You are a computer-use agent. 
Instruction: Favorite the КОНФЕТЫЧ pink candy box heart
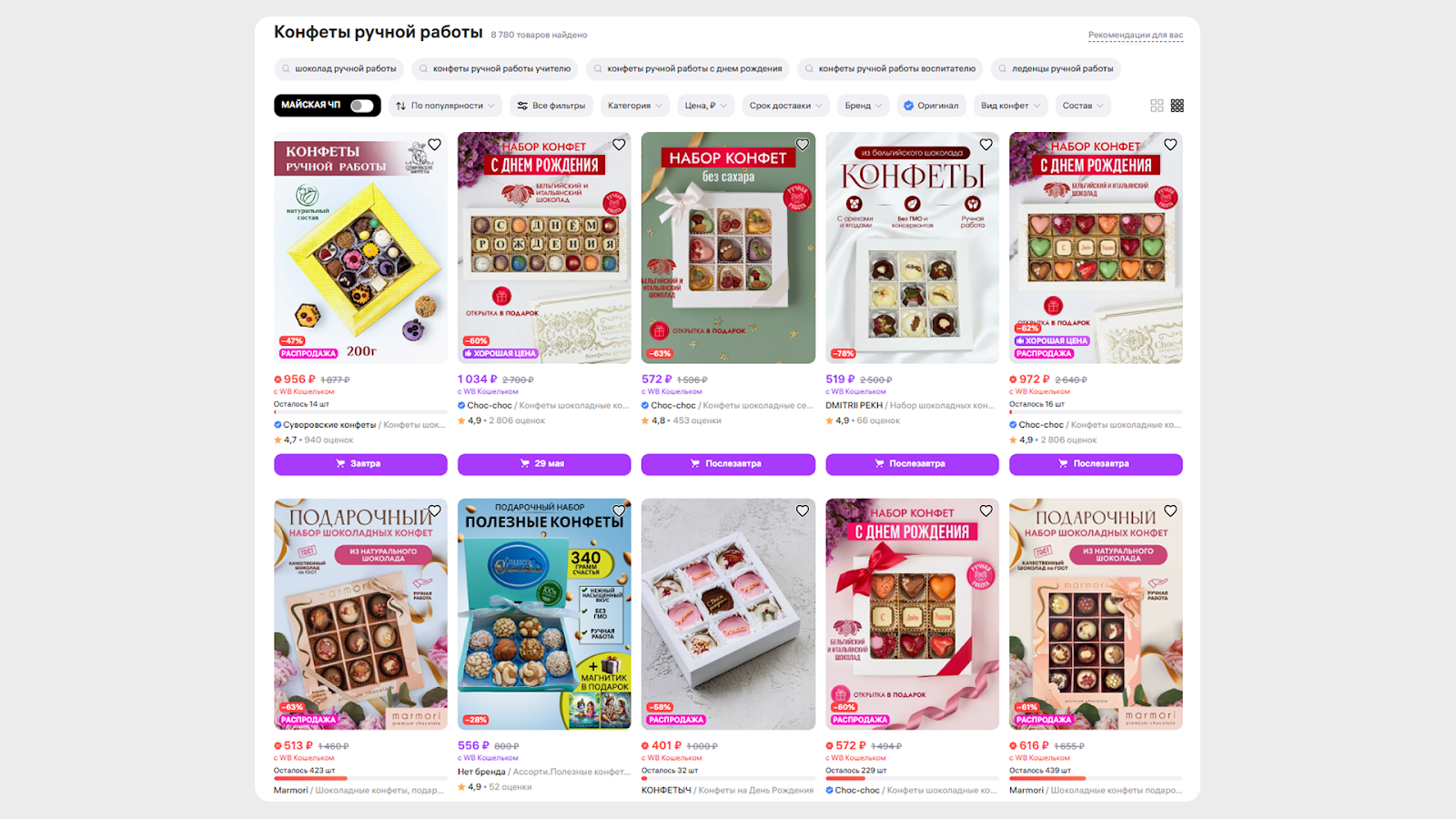[x=803, y=511]
